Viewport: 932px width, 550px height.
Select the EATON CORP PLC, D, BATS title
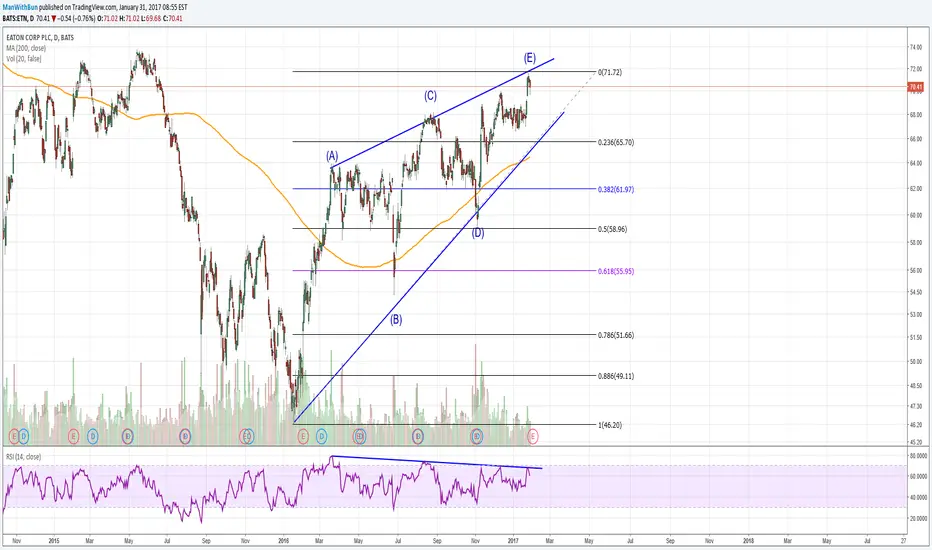pyautogui.click(x=40, y=37)
